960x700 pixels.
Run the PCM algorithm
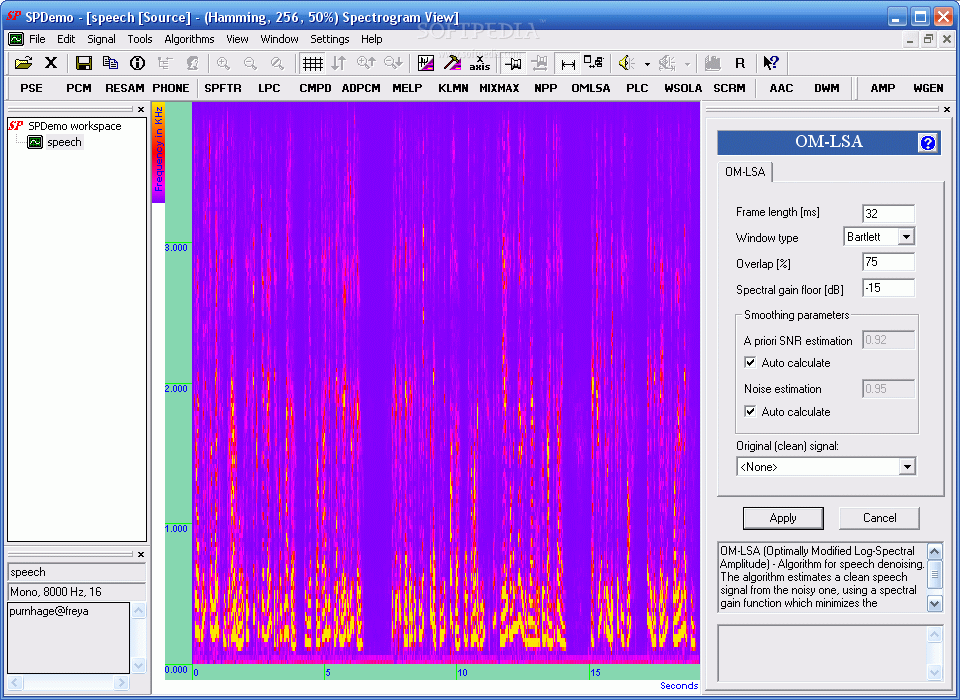click(x=79, y=88)
